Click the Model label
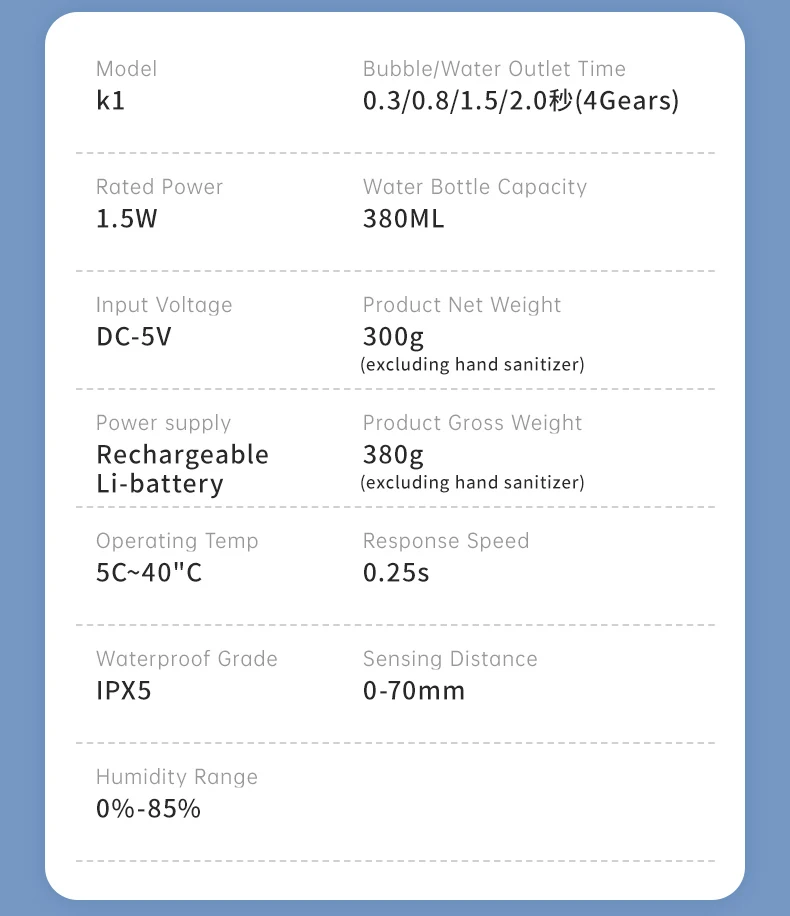This screenshot has width=790, height=916. tap(126, 69)
